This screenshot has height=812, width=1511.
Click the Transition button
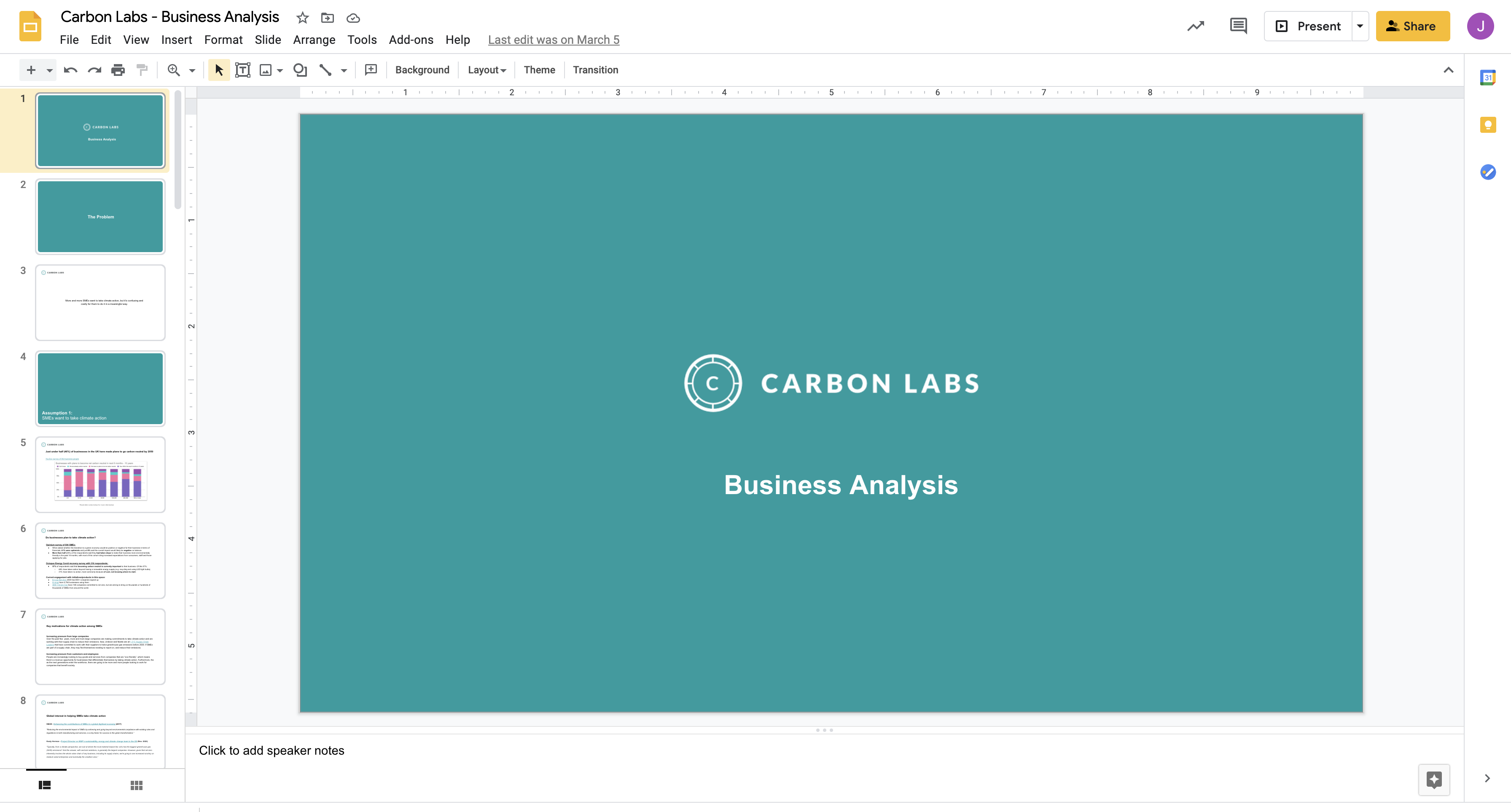coord(595,70)
